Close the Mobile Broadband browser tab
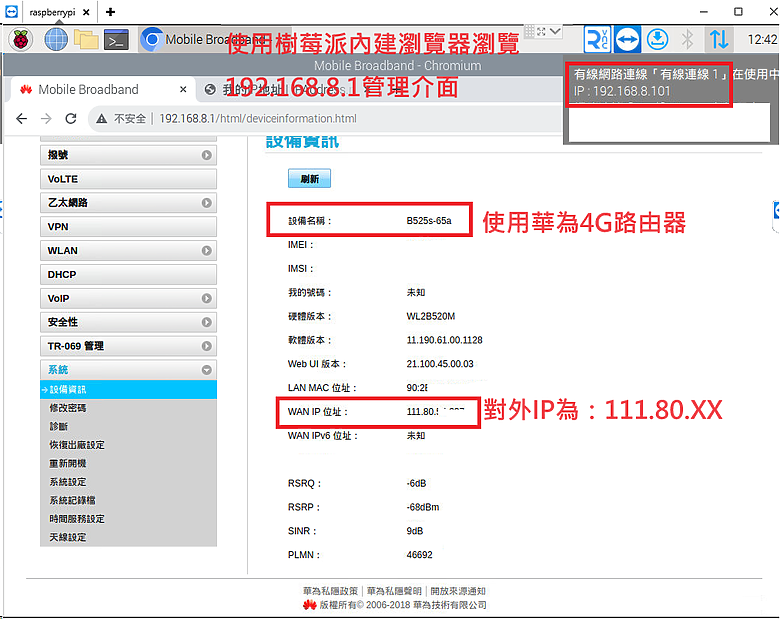The height and width of the screenshot is (619, 780). [x=183, y=90]
